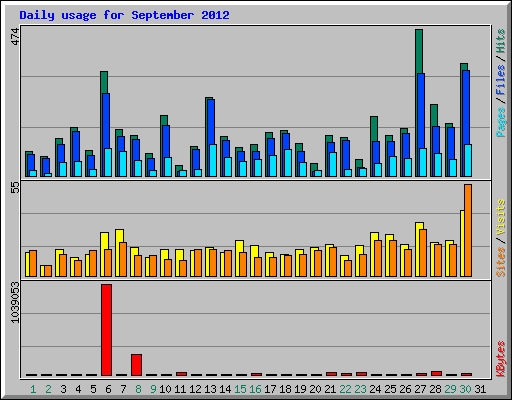Click day 13 on the x-axis

point(210,389)
